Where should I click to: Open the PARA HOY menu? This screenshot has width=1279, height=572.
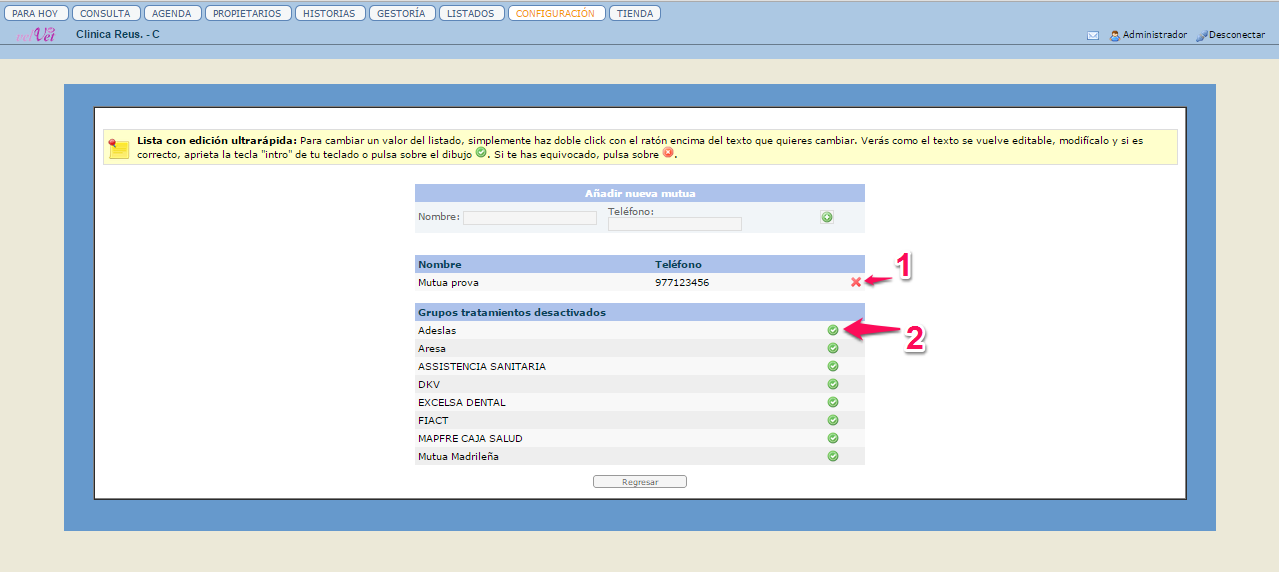click(35, 14)
